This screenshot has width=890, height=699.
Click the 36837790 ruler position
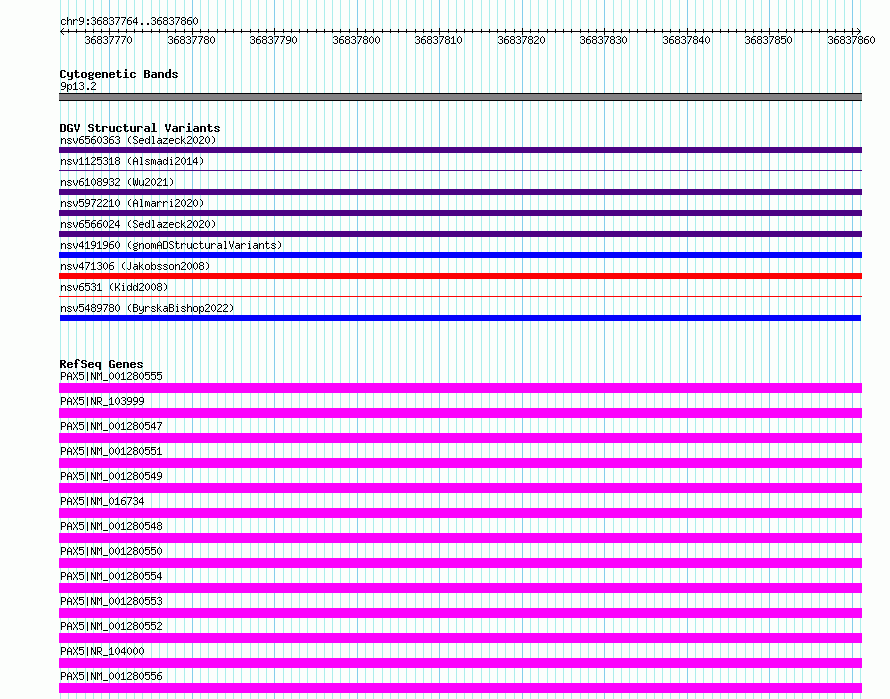pos(274,40)
